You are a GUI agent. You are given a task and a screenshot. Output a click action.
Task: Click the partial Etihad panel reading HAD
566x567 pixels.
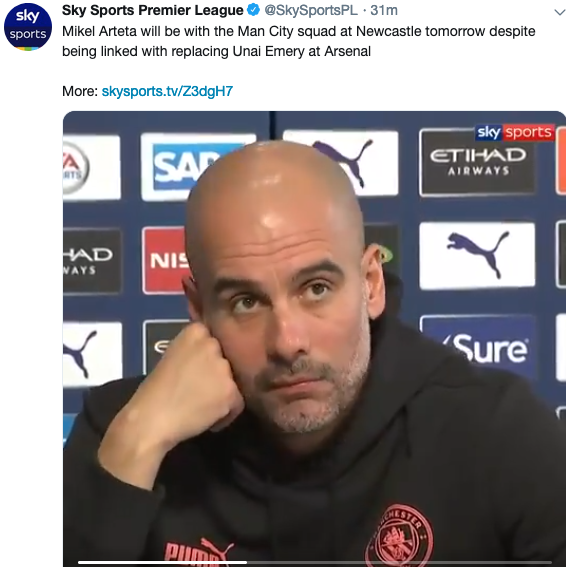92,260
